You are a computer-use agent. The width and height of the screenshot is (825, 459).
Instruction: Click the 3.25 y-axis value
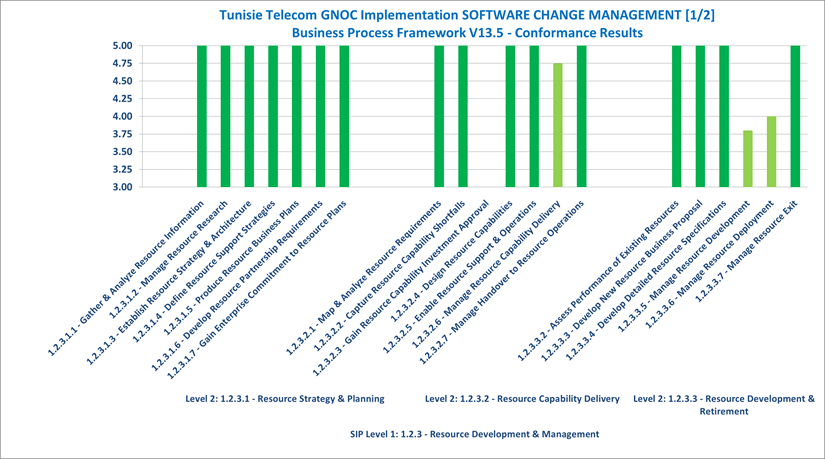click(x=122, y=169)
